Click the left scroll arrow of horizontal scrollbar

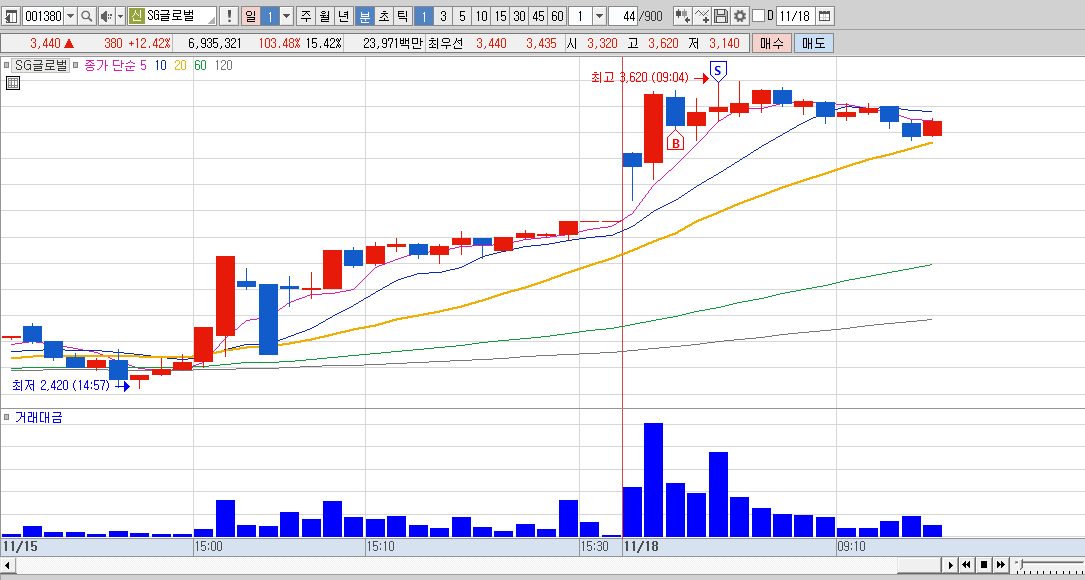point(7,565)
